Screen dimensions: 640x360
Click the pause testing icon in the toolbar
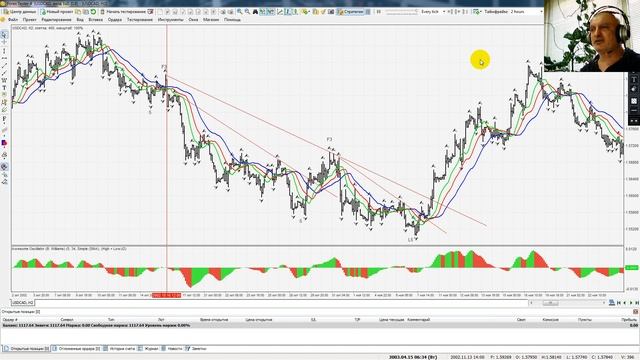(x=378, y=12)
